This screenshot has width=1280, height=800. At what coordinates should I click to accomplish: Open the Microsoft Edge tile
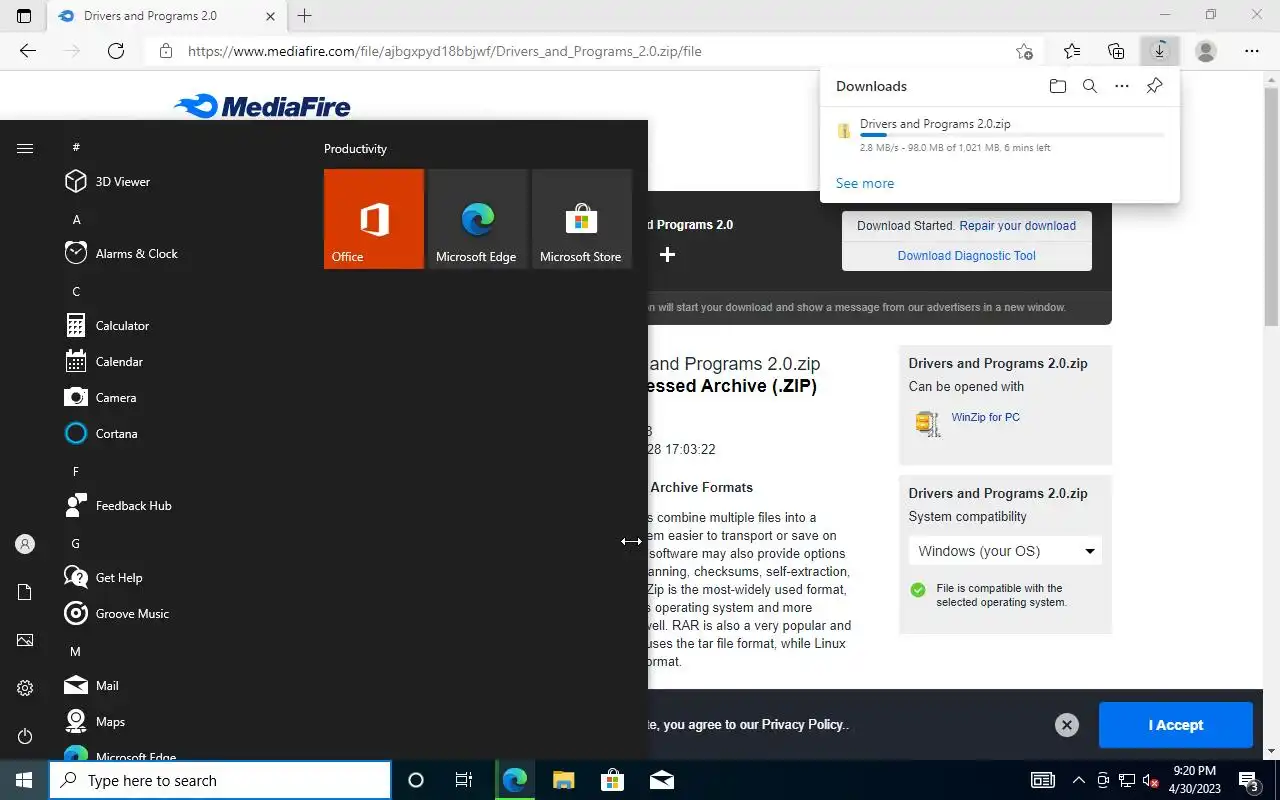click(x=478, y=219)
